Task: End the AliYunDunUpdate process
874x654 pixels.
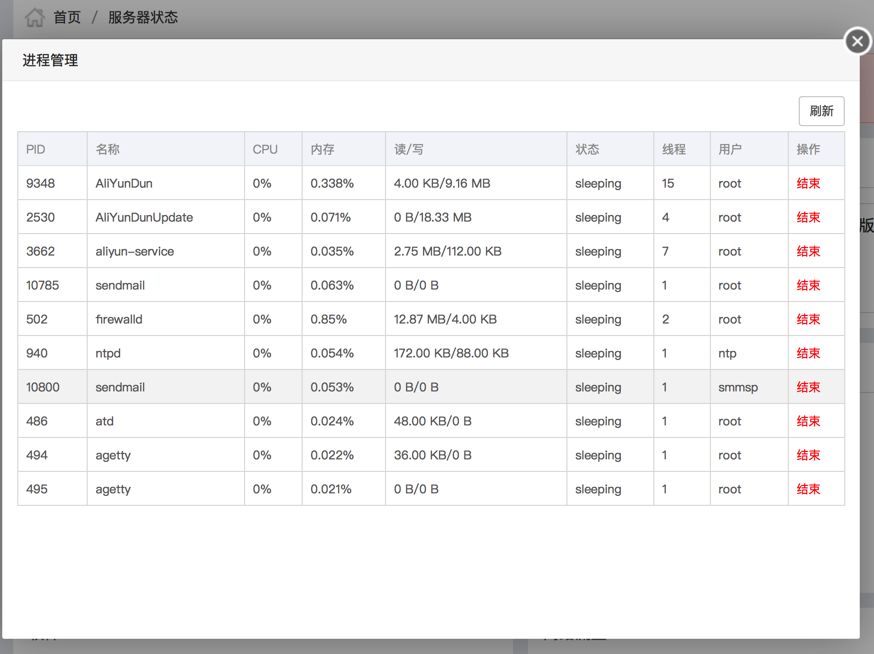Action: (808, 217)
